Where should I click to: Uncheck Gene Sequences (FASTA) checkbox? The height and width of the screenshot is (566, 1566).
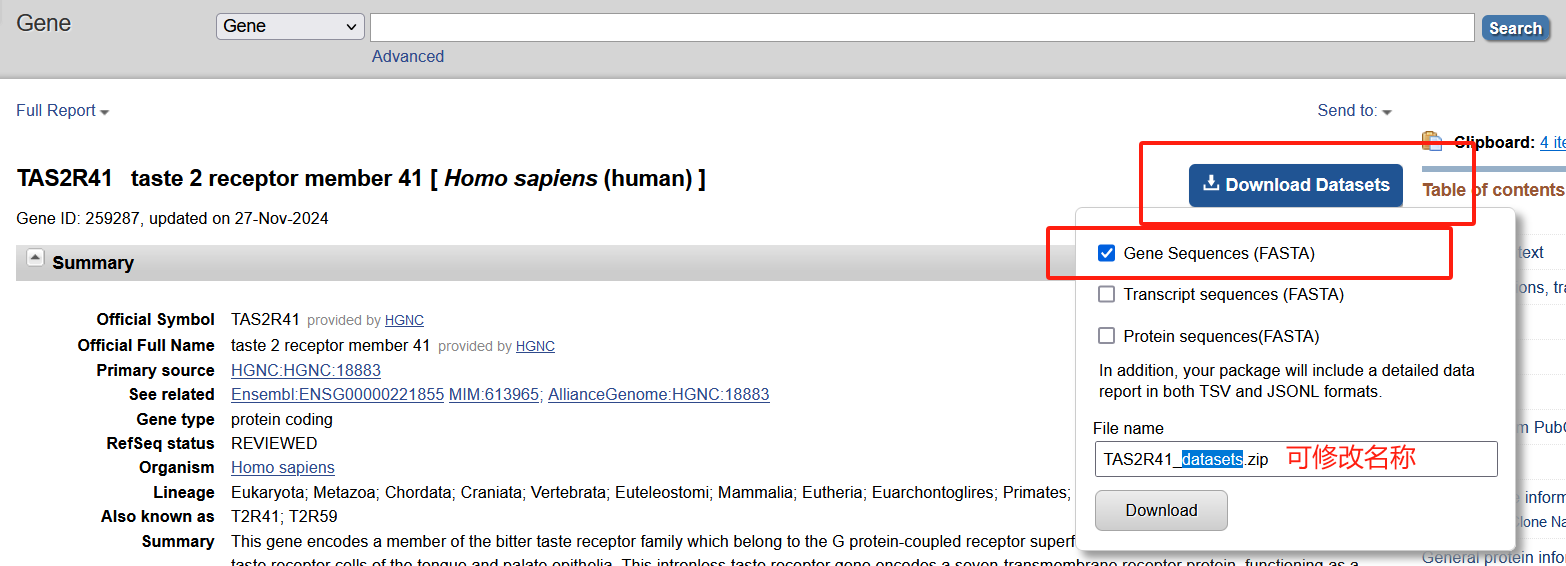[x=1106, y=253]
